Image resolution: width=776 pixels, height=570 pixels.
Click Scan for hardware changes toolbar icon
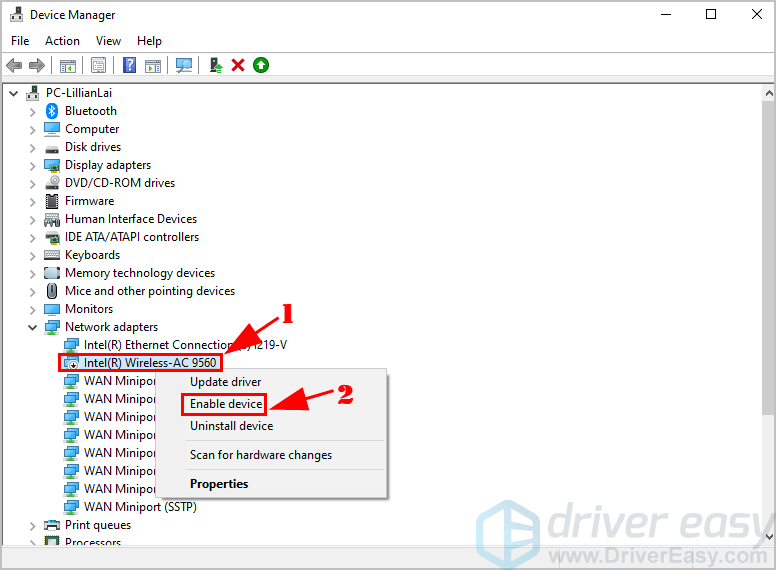(184, 65)
